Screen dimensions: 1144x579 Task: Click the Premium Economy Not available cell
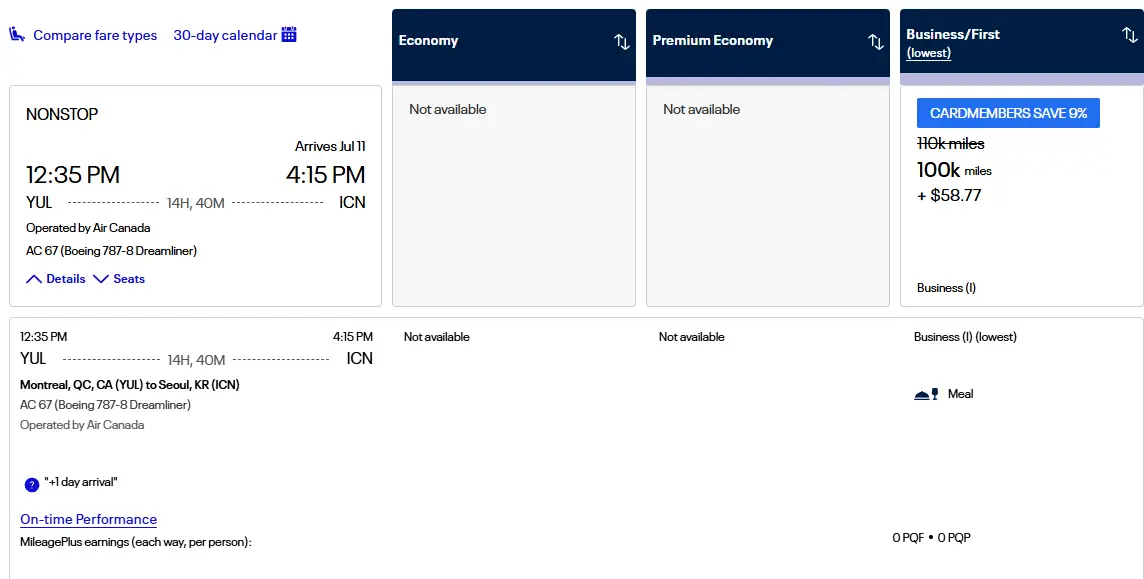768,196
